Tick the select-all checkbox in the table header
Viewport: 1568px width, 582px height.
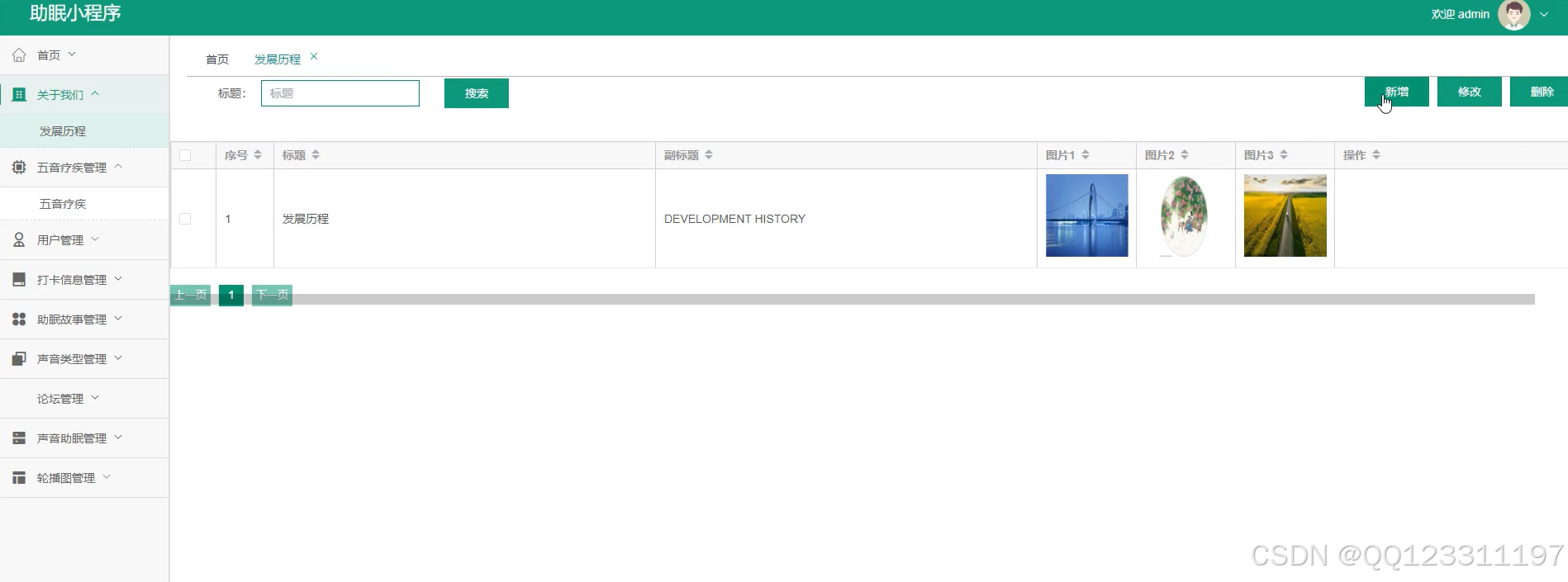pyautogui.click(x=185, y=155)
